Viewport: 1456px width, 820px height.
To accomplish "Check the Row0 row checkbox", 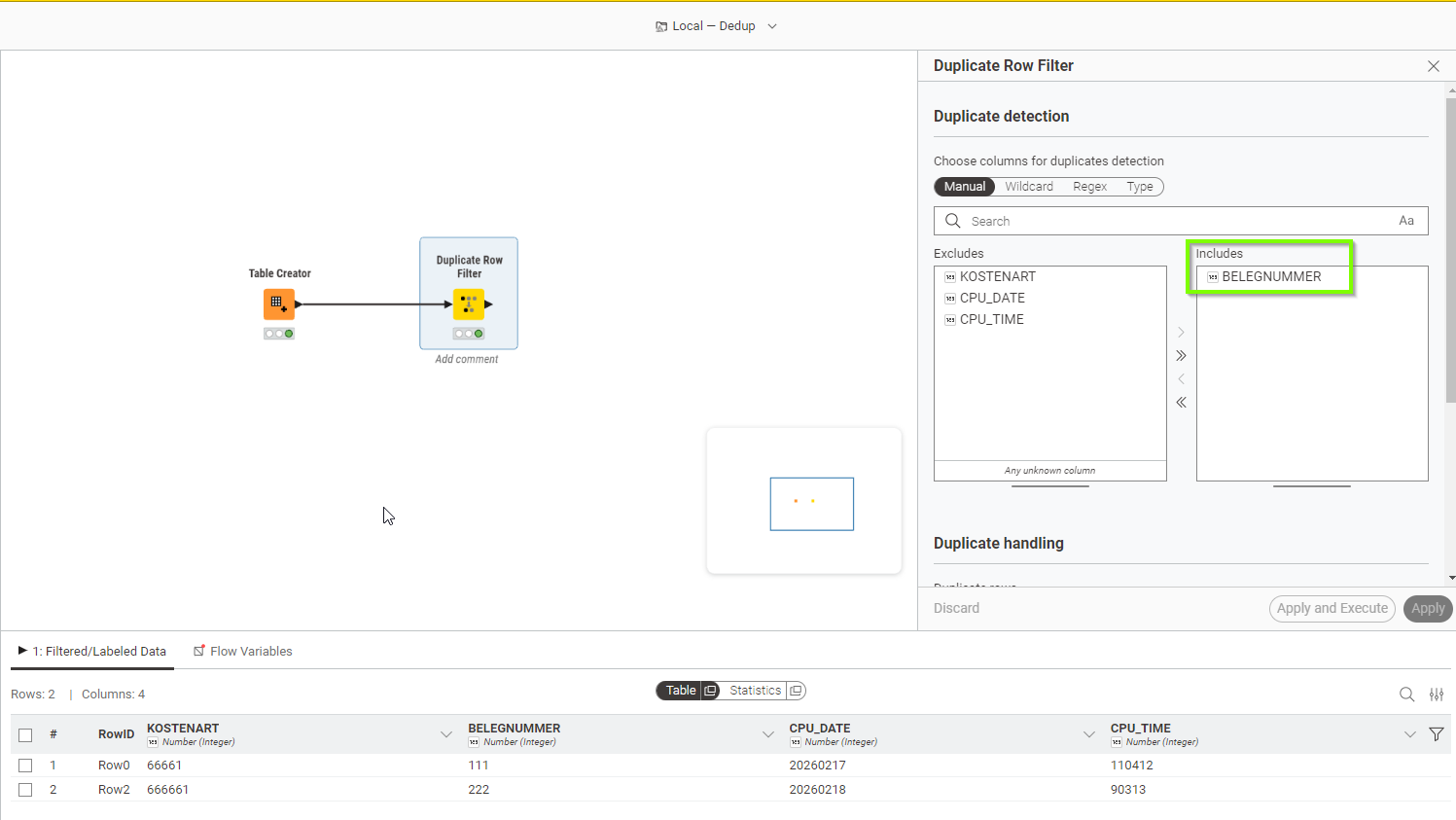I will 25,766.
